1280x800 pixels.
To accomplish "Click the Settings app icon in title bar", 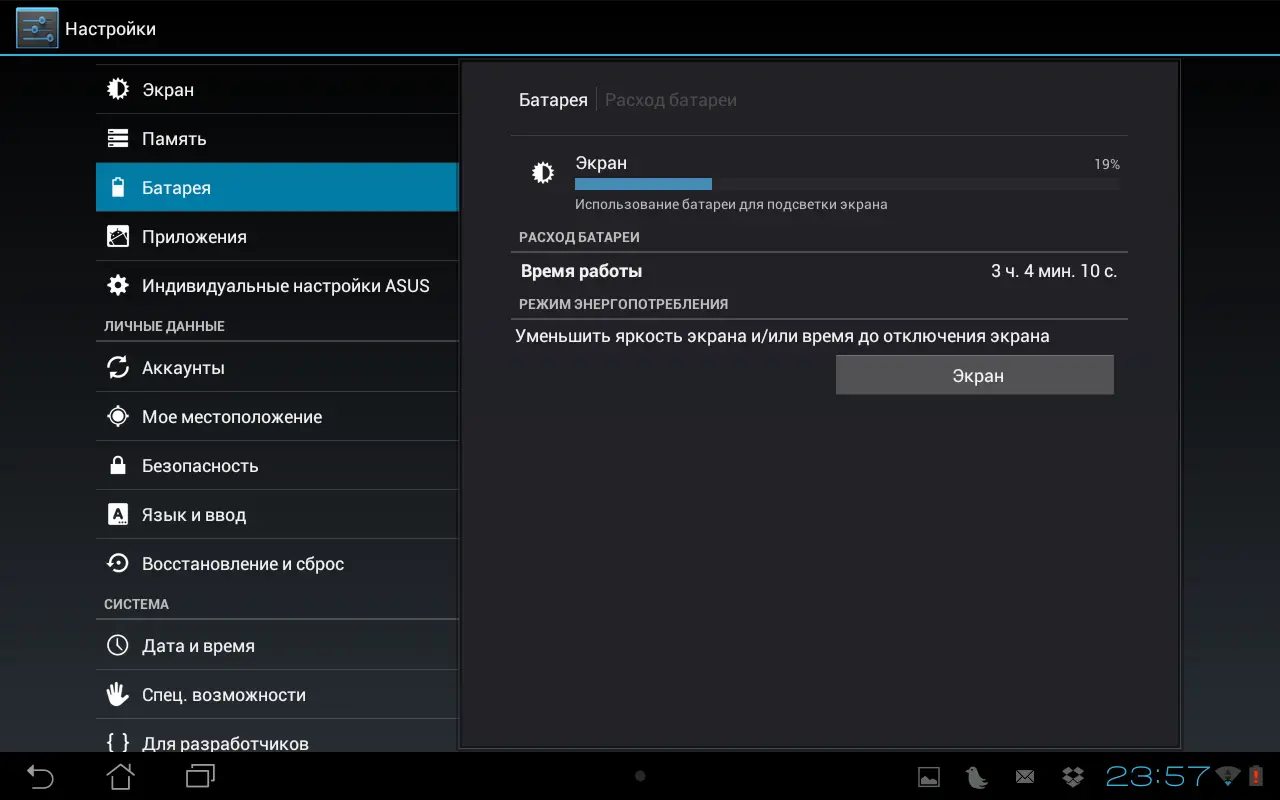I will [x=37, y=28].
